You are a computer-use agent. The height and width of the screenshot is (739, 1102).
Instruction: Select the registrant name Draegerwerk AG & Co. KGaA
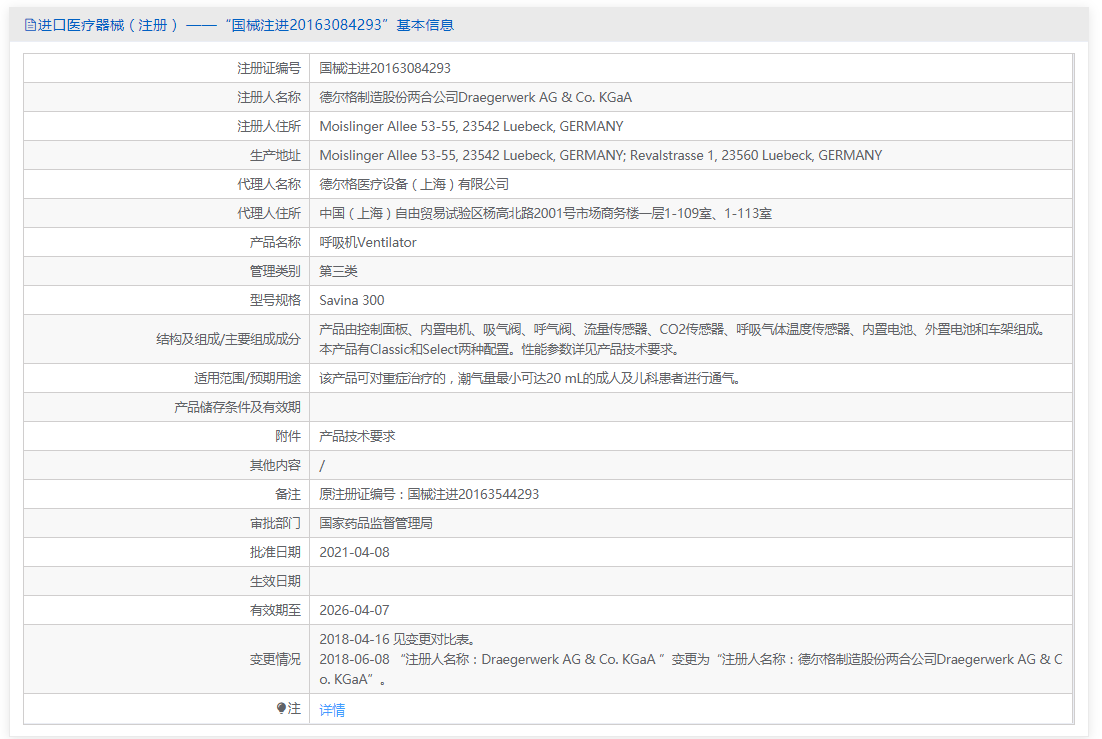[x=475, y=97]
